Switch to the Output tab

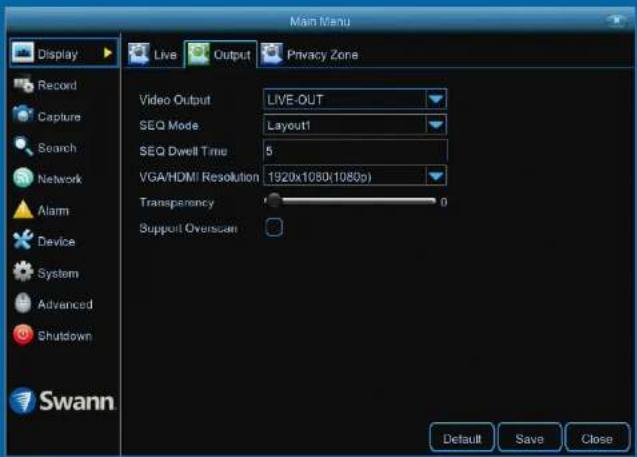(x=220, y=54)
